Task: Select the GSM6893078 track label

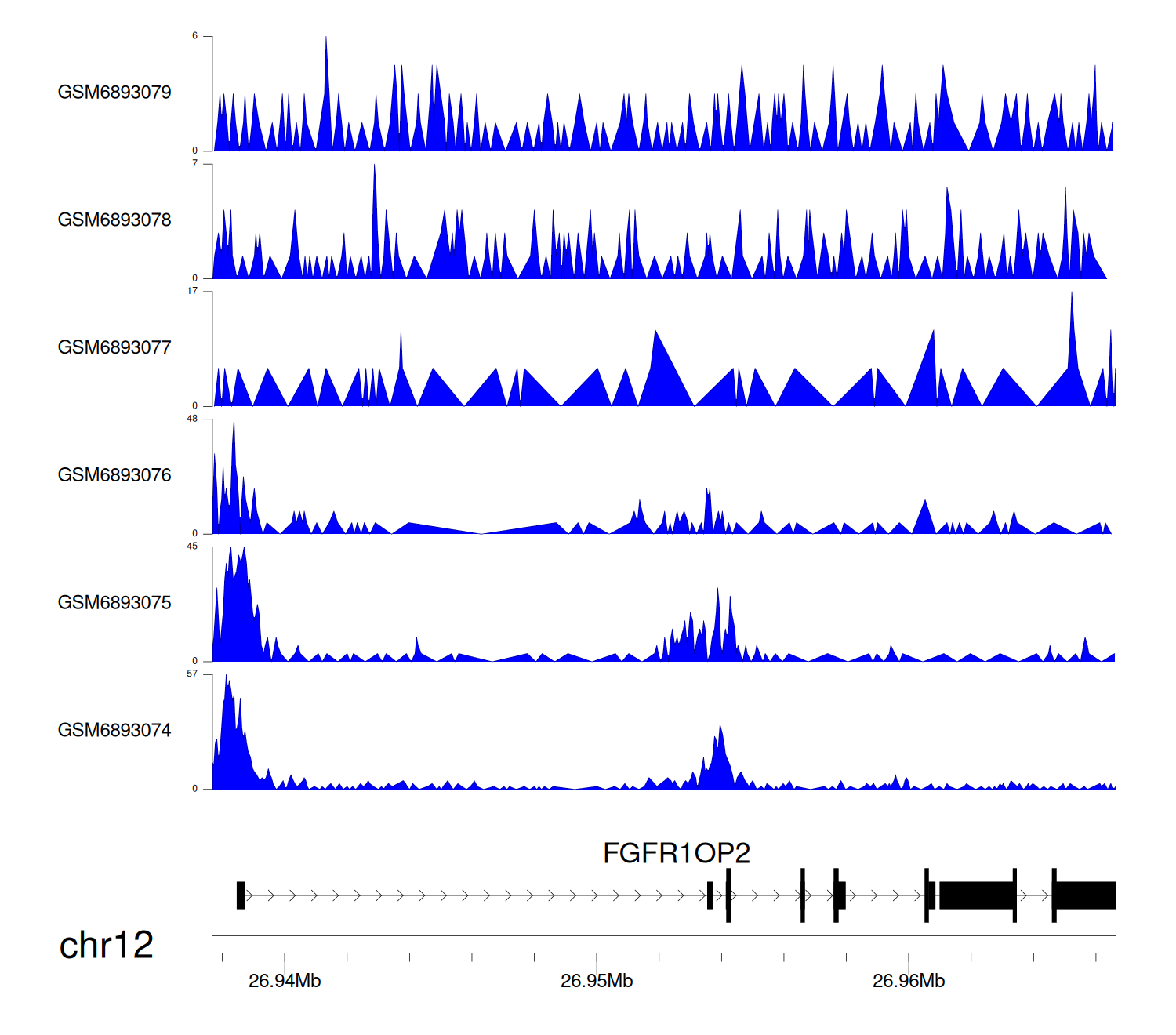Action: pos(114,220)
